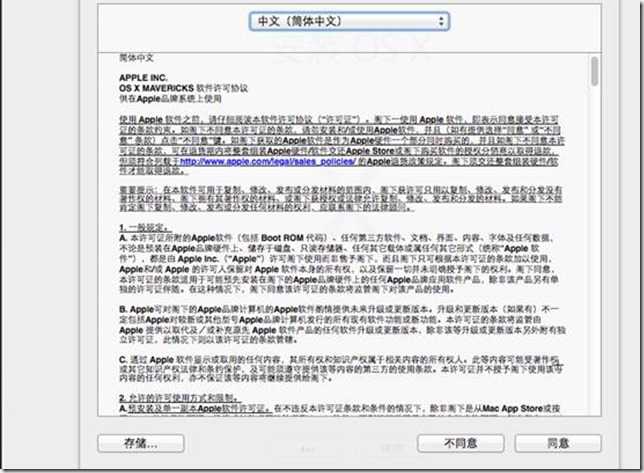The height and width of the screenshot is (473, 644).
Task: Click the 简体中文 label above the license text
Action: tap(136, 58)
